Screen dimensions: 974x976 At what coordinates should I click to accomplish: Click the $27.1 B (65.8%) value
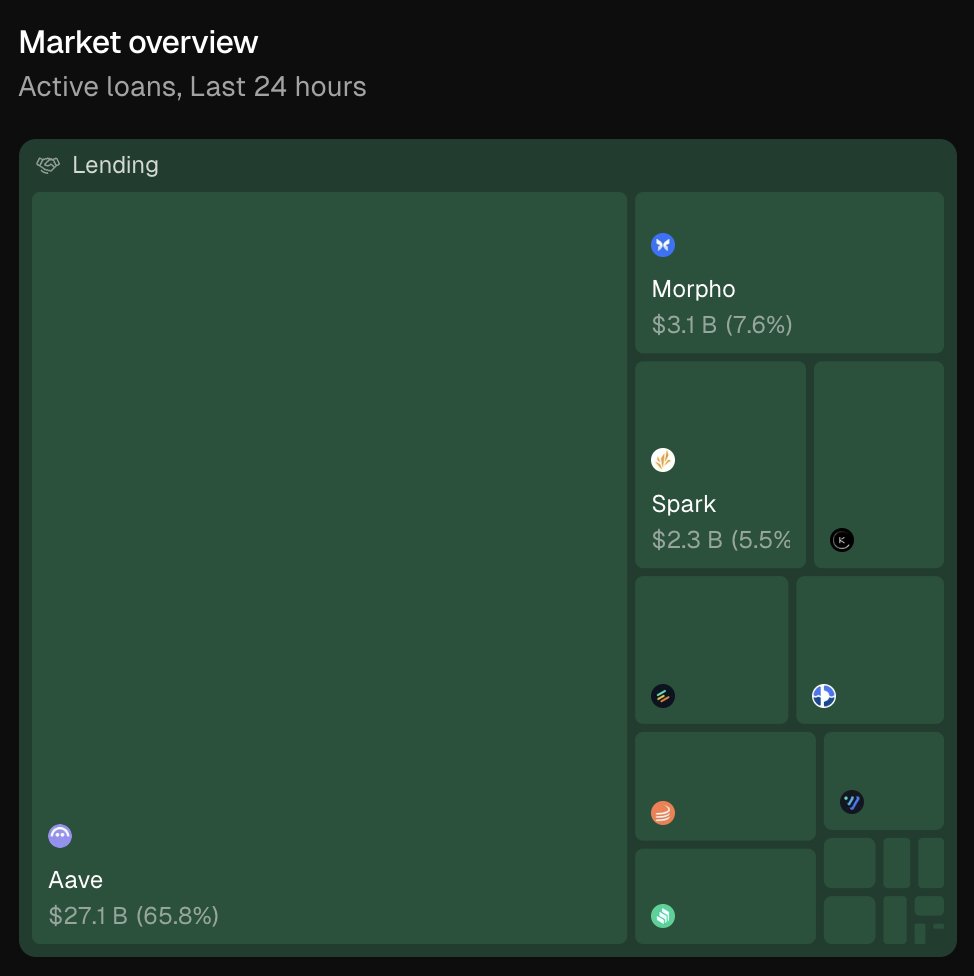tap(133, 916)
